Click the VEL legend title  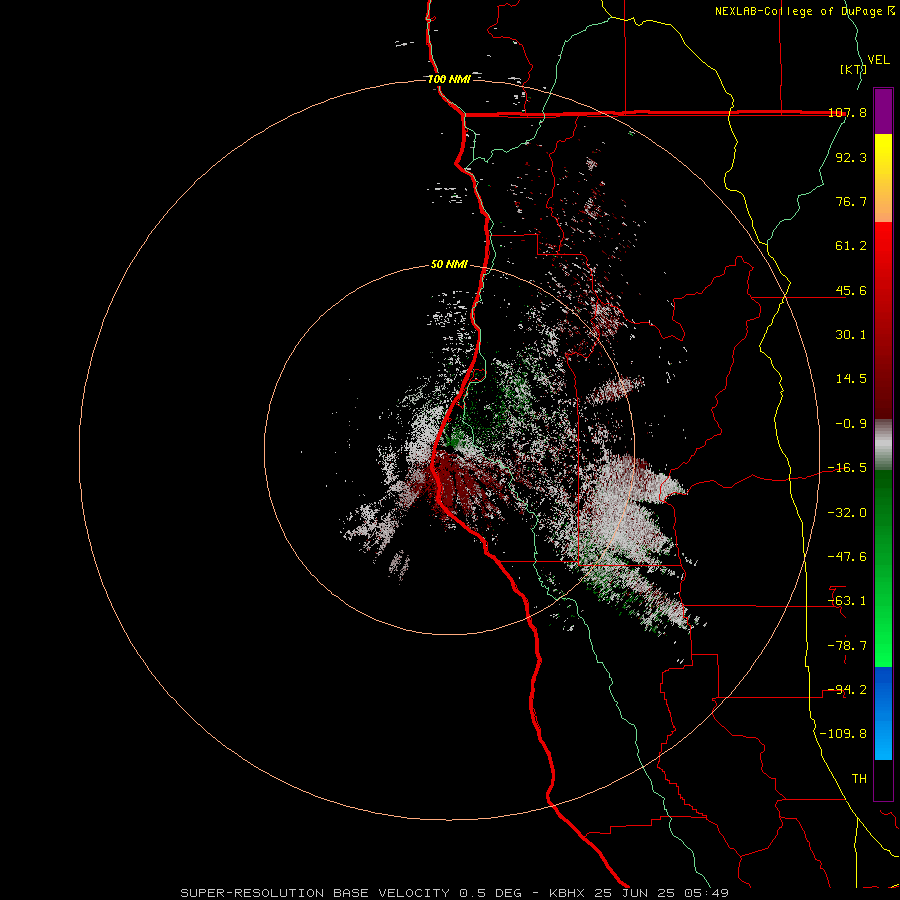(x=878, y=60)
